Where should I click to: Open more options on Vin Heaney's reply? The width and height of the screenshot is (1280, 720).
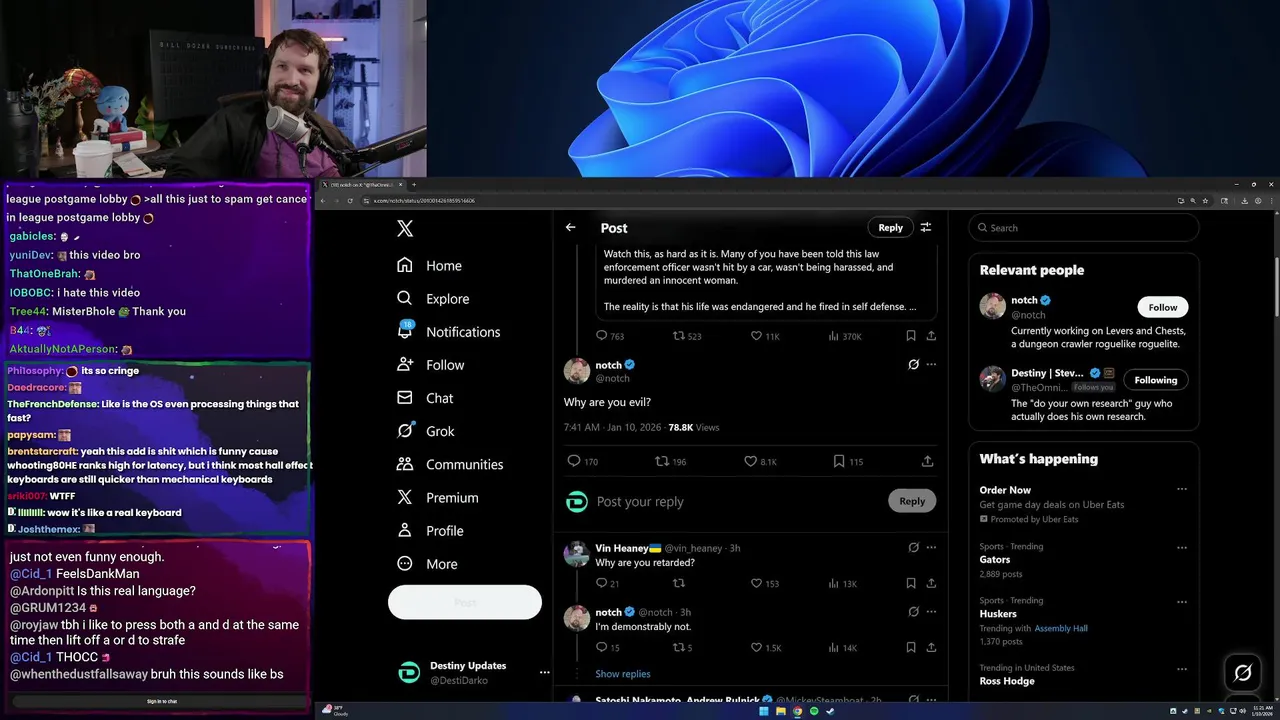pos(931,548)
